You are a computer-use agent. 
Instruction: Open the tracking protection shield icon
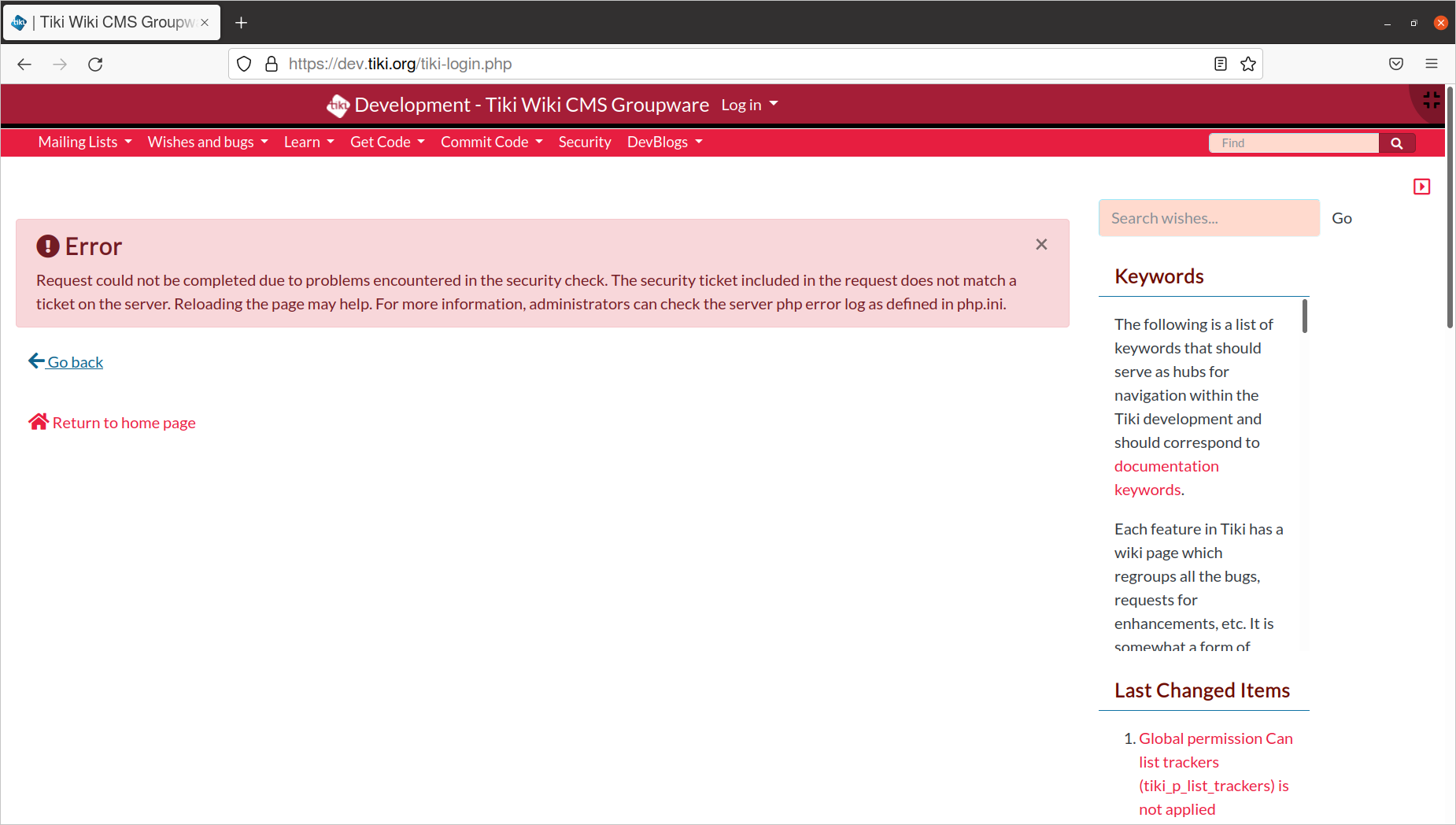244,64
